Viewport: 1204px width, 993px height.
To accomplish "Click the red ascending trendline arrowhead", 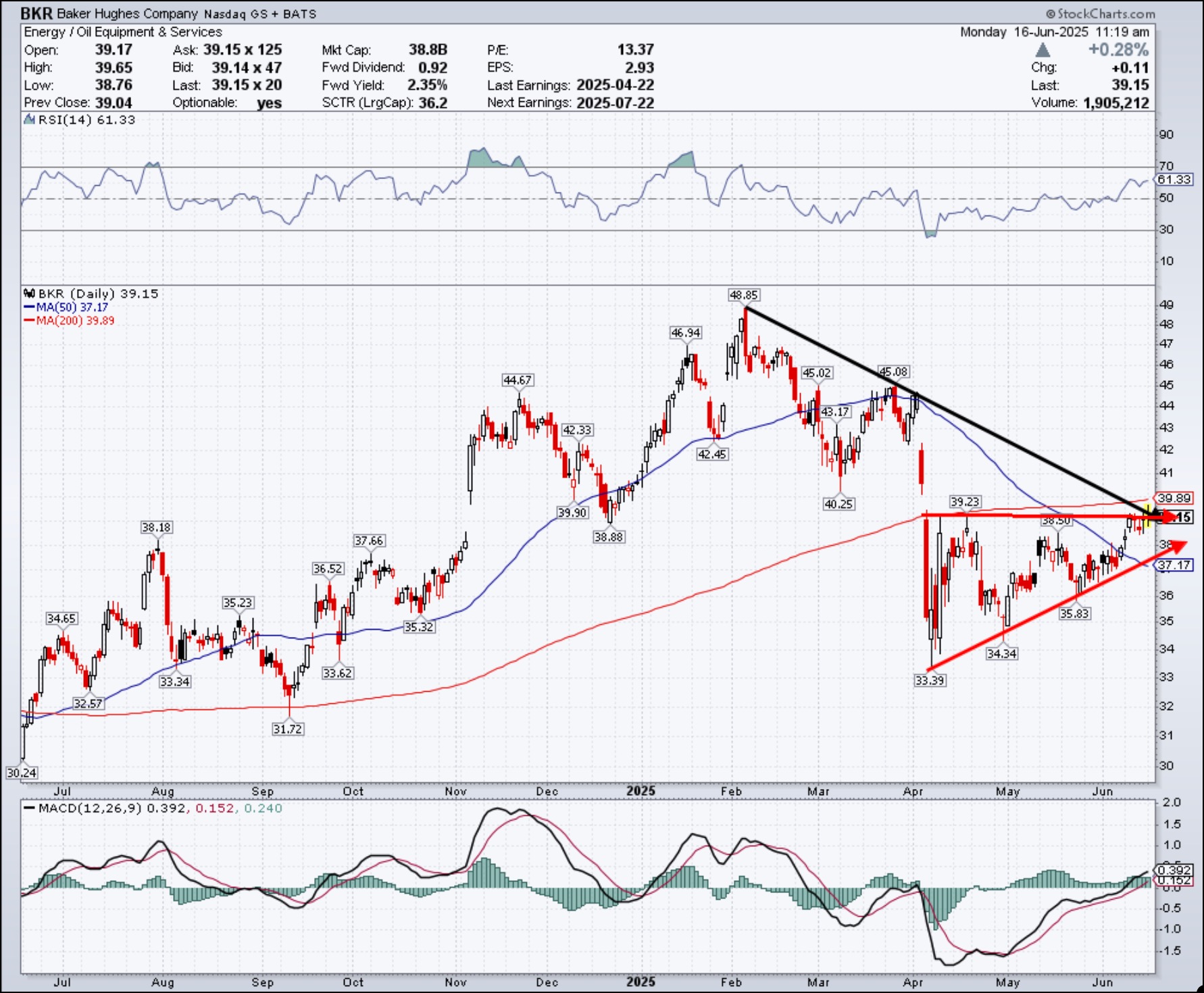I will click(1178, 545).
